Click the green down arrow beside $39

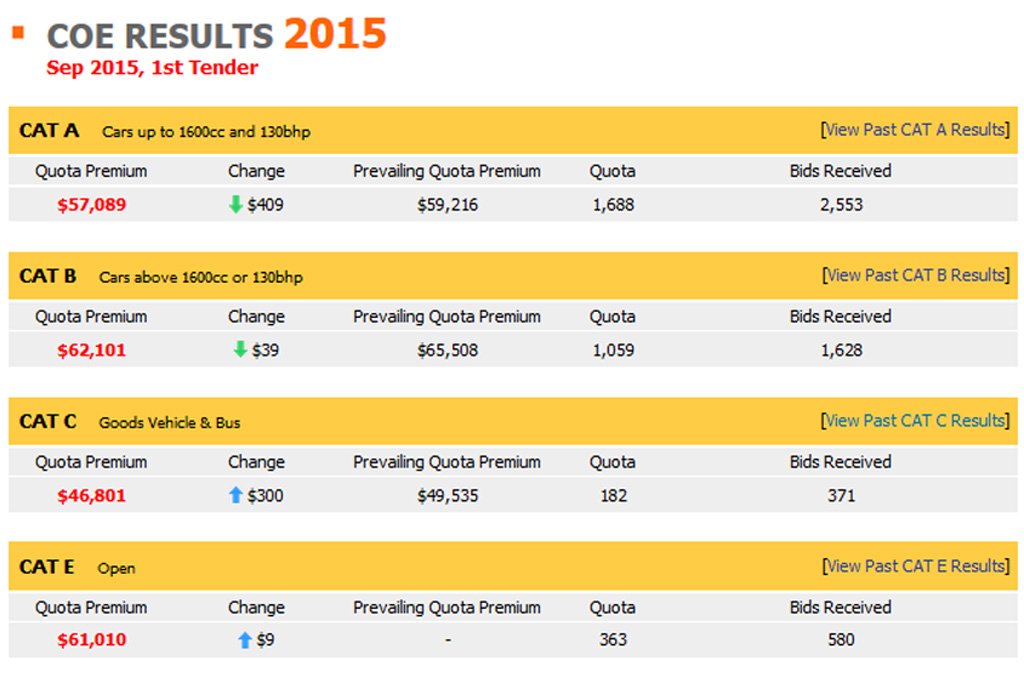240,349
